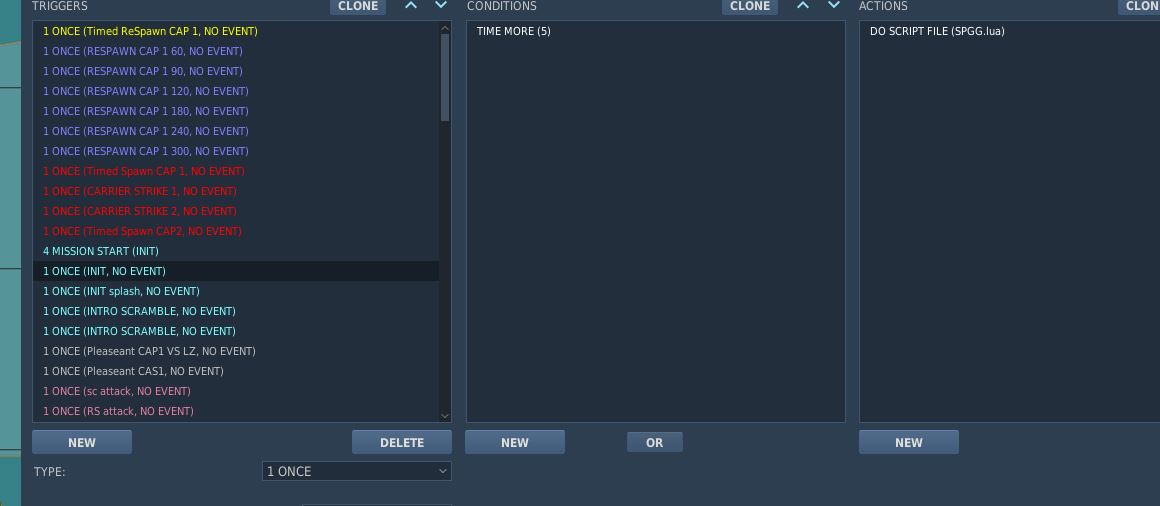
Task: Select highlighted trigger 1 ONCE (INIT, NO EVENT)
Action: [236, 271]
